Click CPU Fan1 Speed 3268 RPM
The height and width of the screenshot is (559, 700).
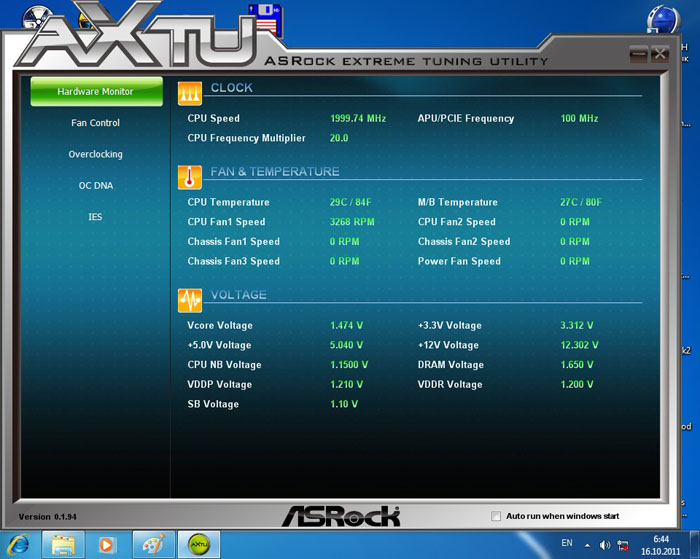pos(352,222)
